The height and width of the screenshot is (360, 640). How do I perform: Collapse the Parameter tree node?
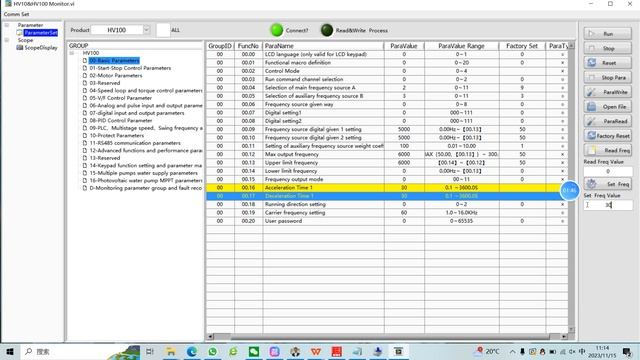(x=7, y=25)
